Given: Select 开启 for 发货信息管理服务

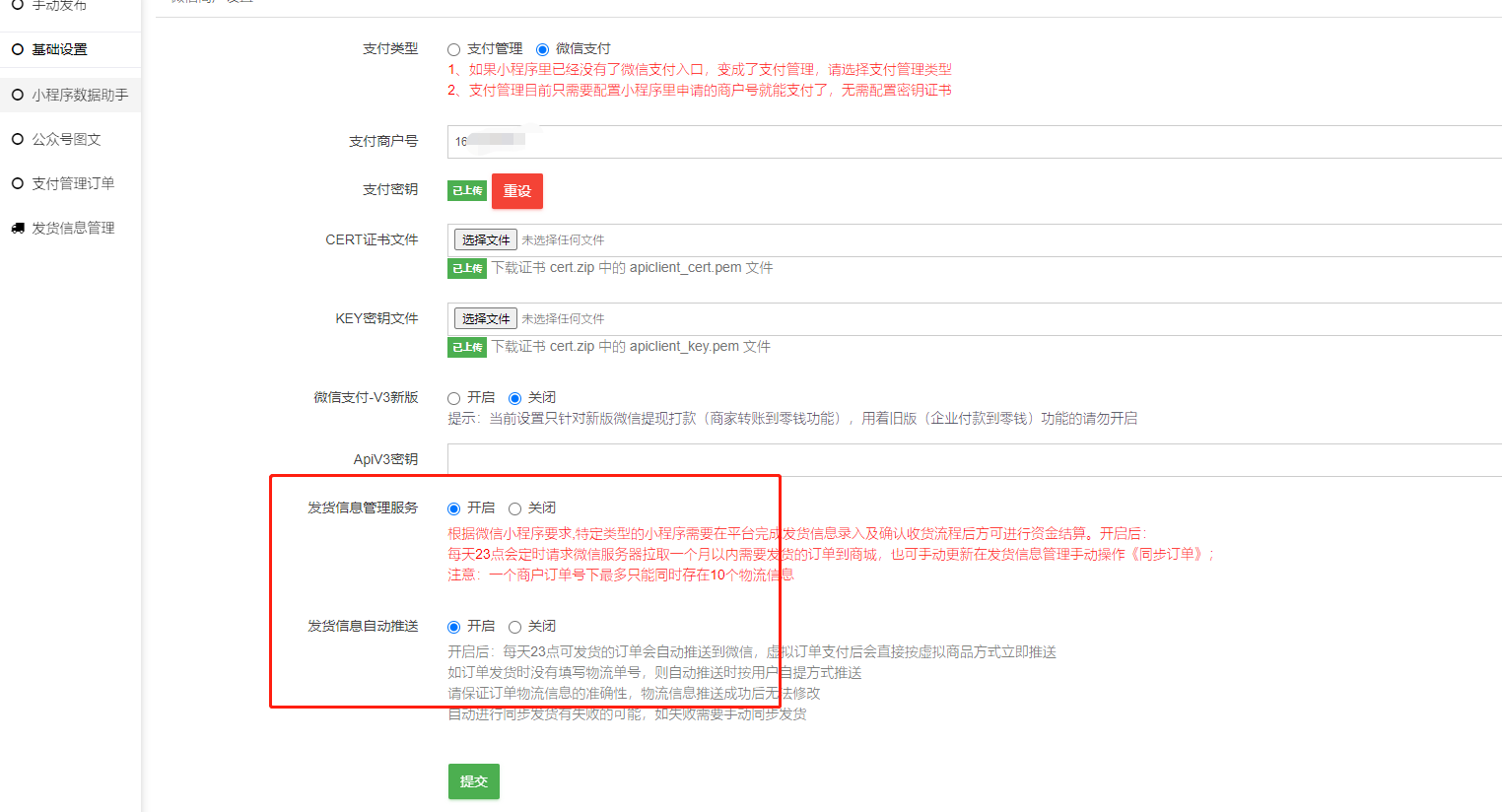Looking at the screenshot, I should (454, 508).
